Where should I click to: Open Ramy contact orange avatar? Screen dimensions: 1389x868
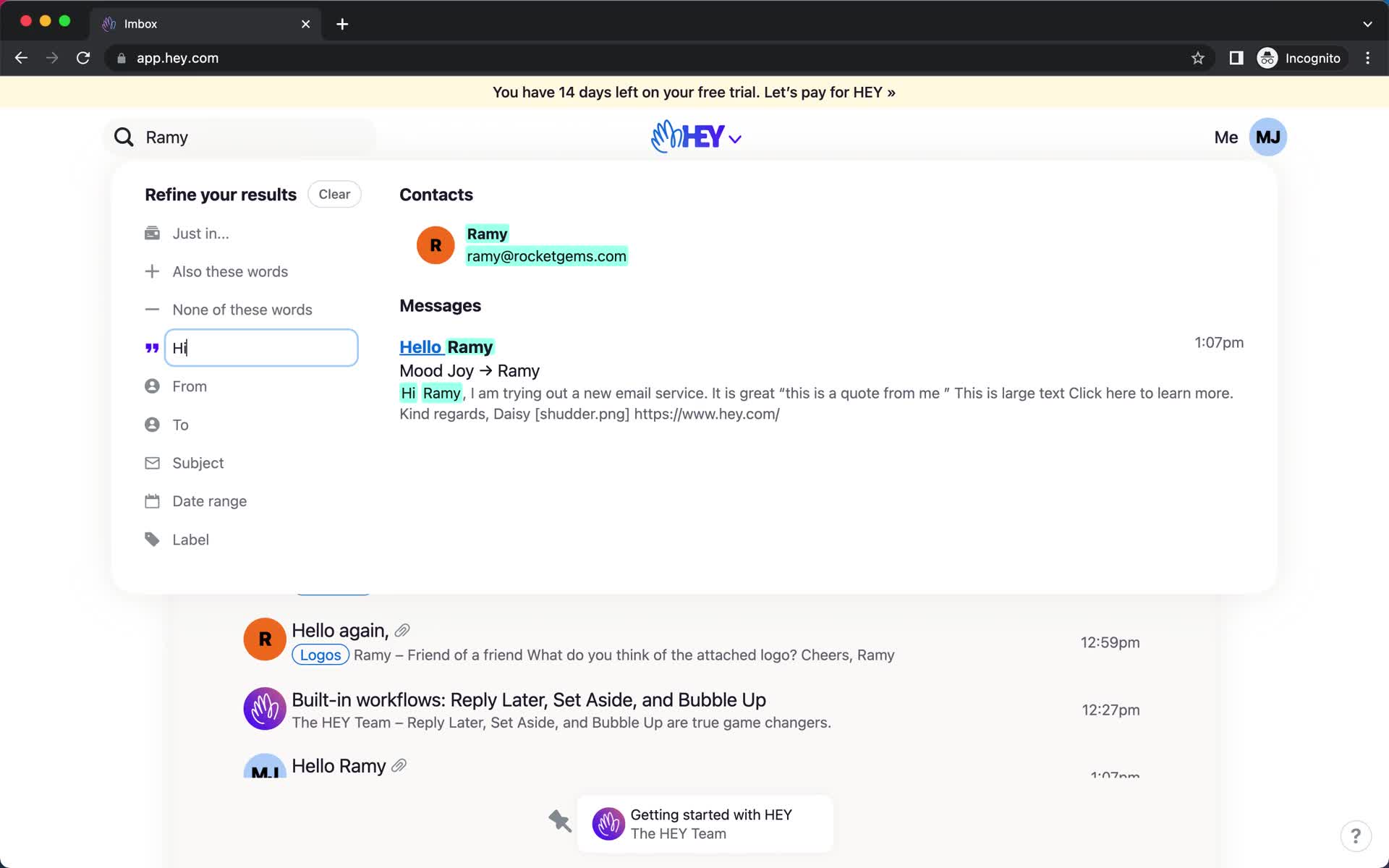tap(436, 245)
